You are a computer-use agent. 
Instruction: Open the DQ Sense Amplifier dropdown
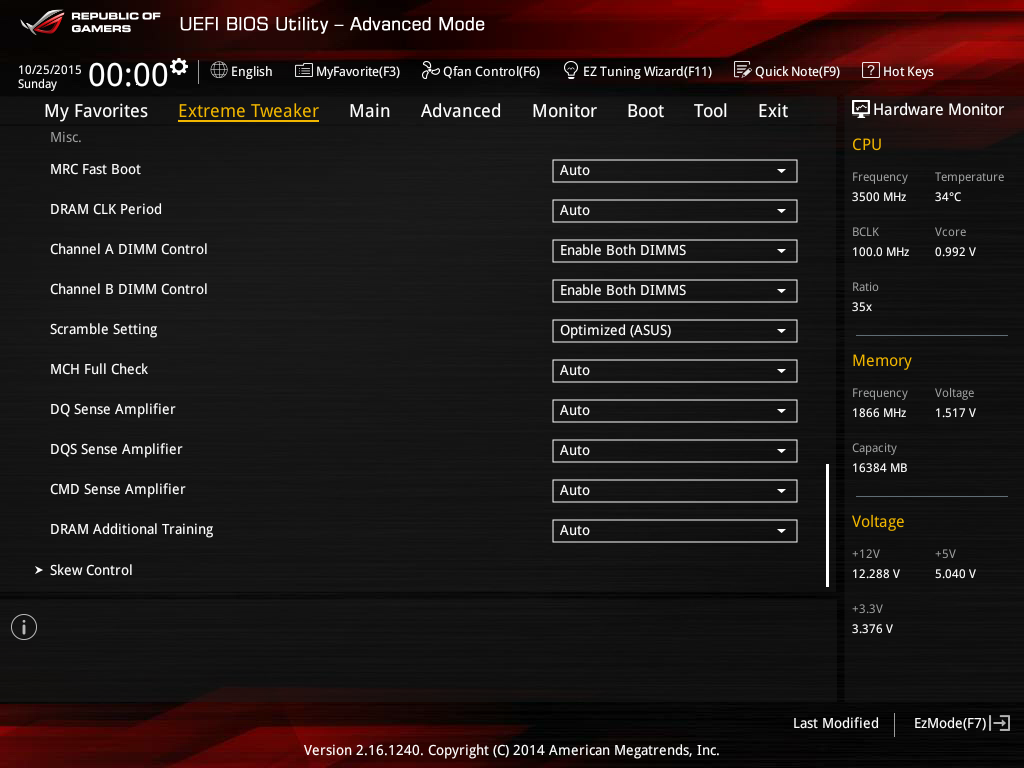tap(675, 411)
